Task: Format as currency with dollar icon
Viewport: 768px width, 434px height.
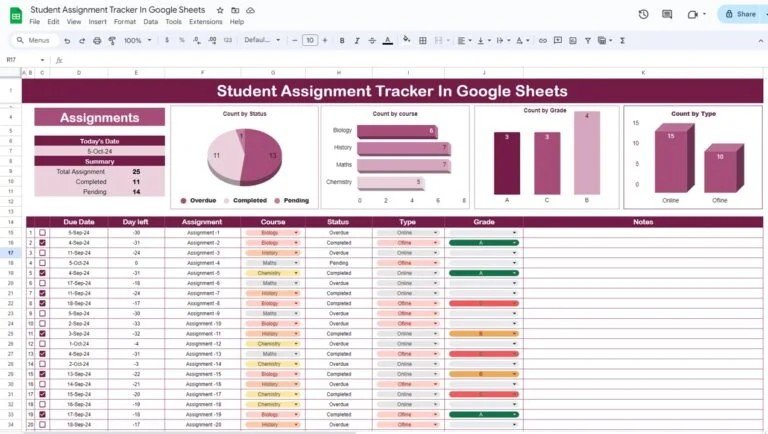Action: point(167,40)
